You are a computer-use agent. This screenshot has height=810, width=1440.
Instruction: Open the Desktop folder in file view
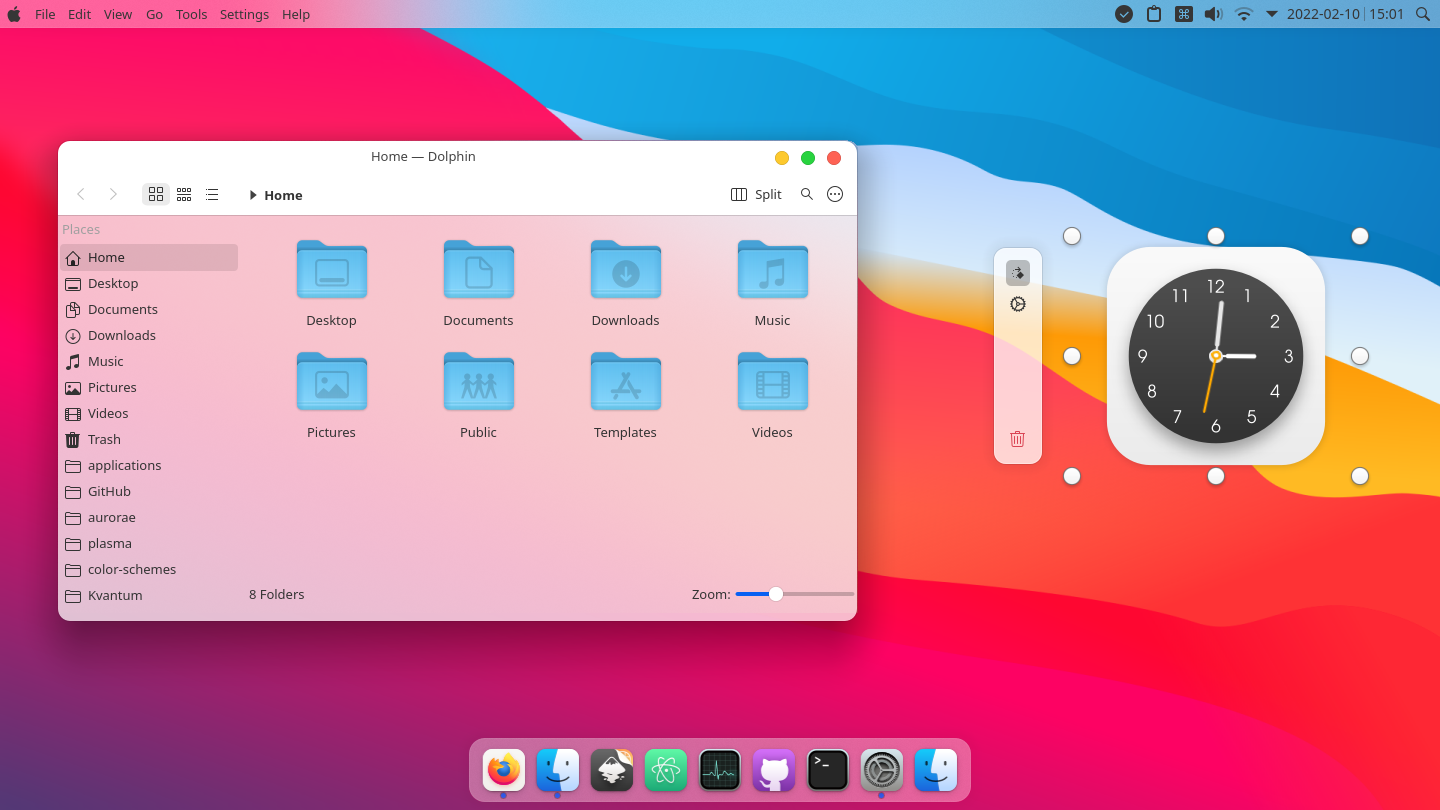tap(331, 269)
